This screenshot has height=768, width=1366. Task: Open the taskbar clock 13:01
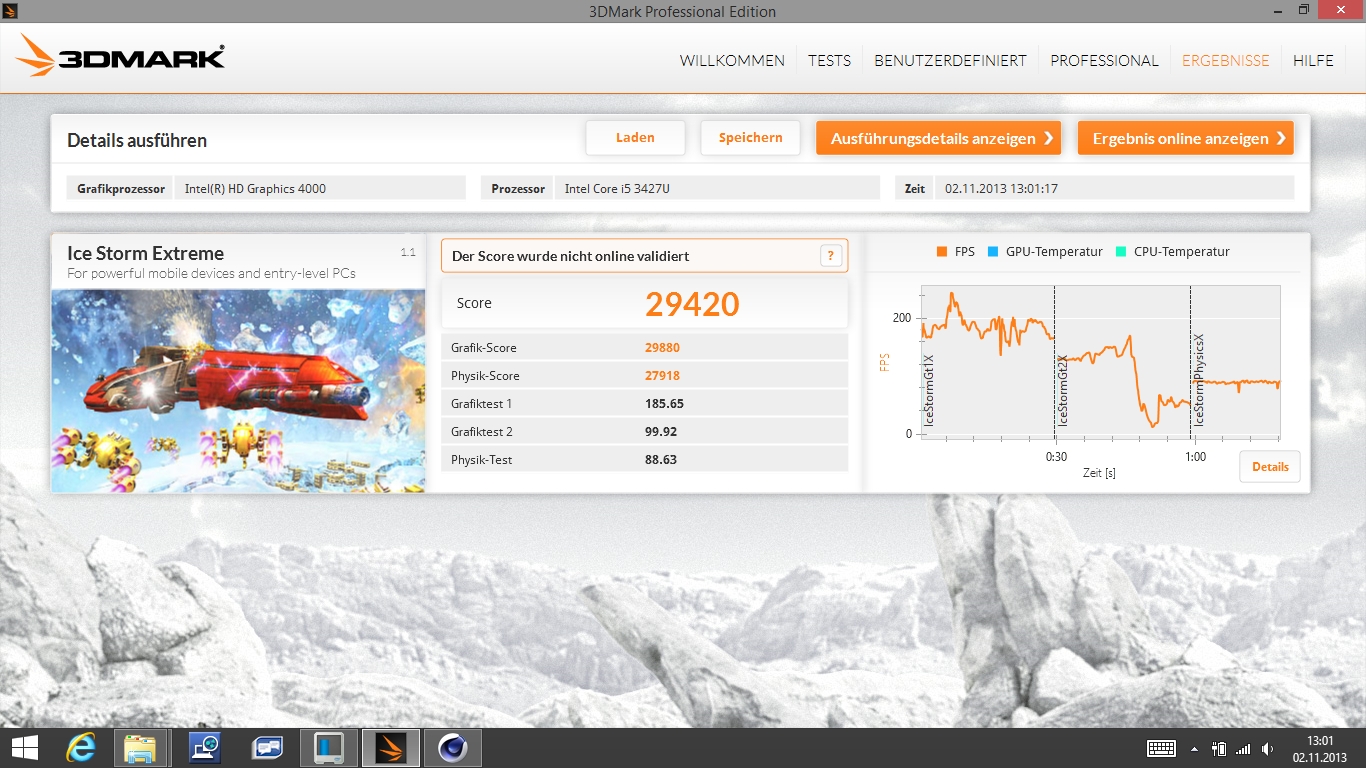[1320, 748]
